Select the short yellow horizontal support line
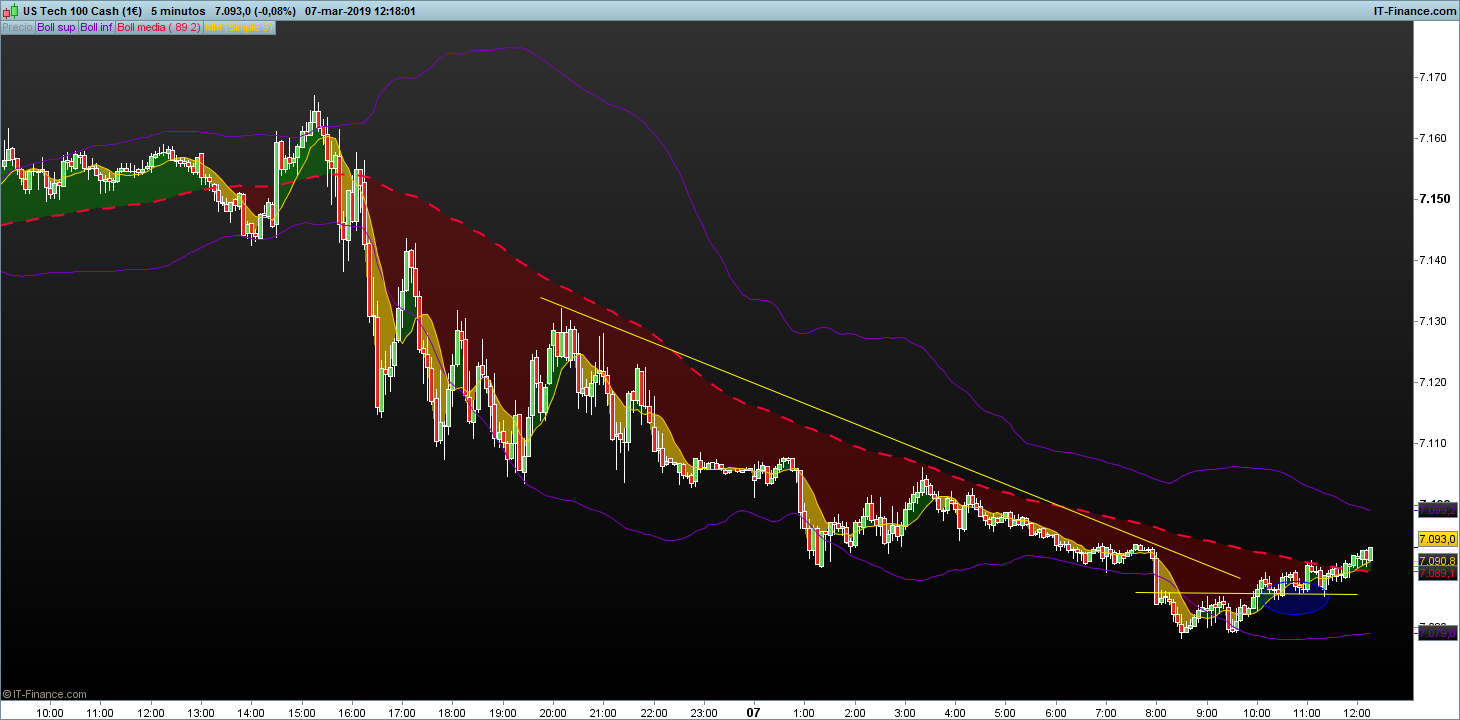The height and width of the screenshot is (720, 1460). coord(1246,594)
